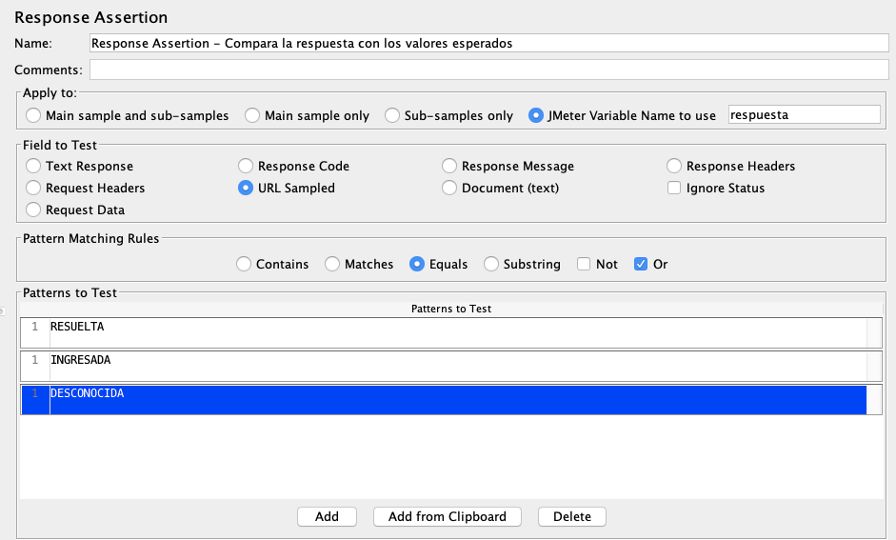Click the Patterns to Test column header

point(451,309)
